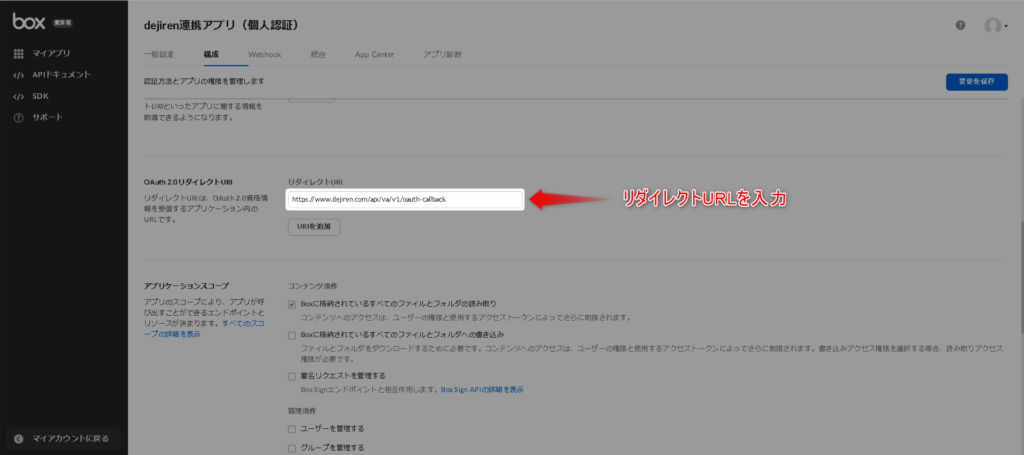Click the サポート question mark icon

(18, 118)
